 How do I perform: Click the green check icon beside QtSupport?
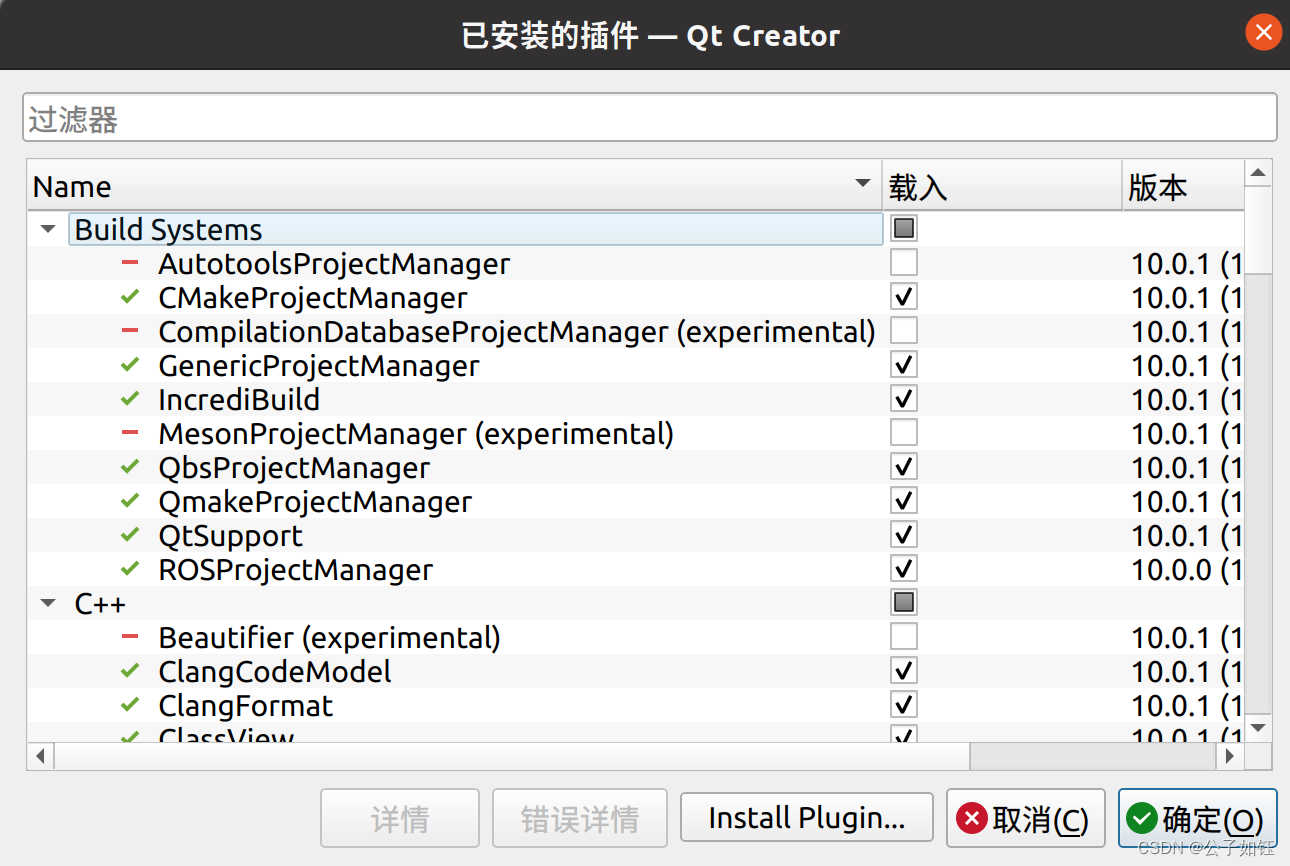pos(129,535)
